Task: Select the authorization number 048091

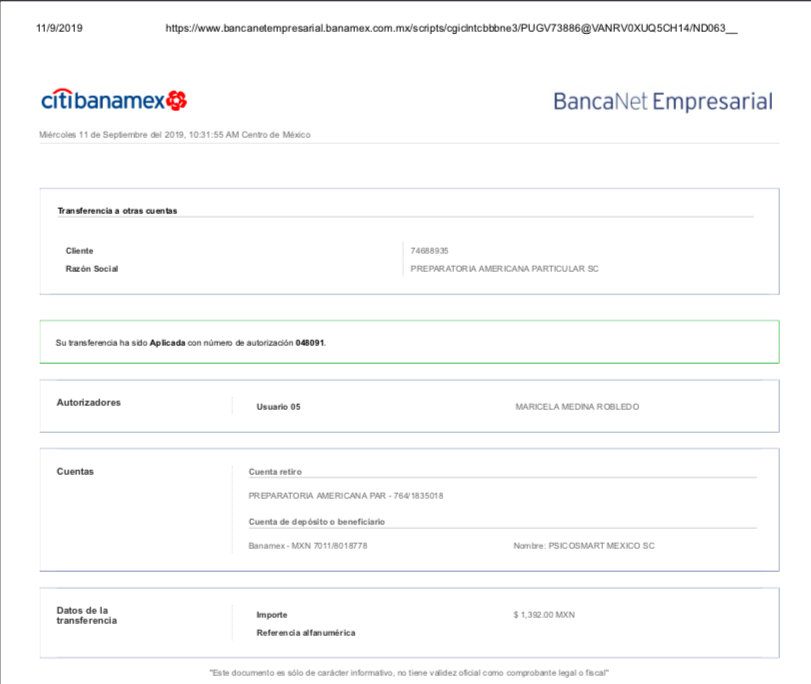Action: click(x=310, y=343)
